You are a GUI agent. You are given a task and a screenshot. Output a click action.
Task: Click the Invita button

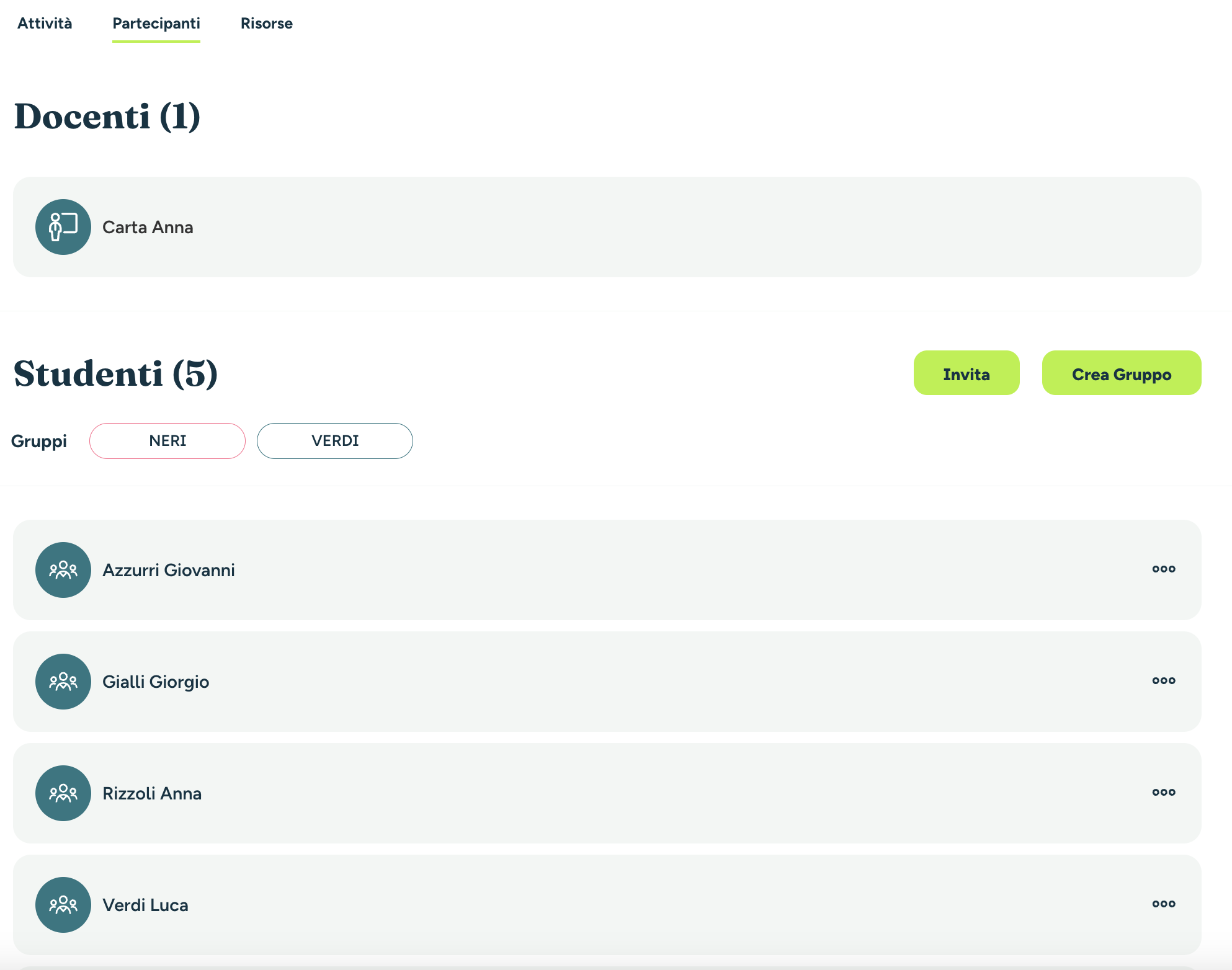pyautogui.click(x=966, y=373)
